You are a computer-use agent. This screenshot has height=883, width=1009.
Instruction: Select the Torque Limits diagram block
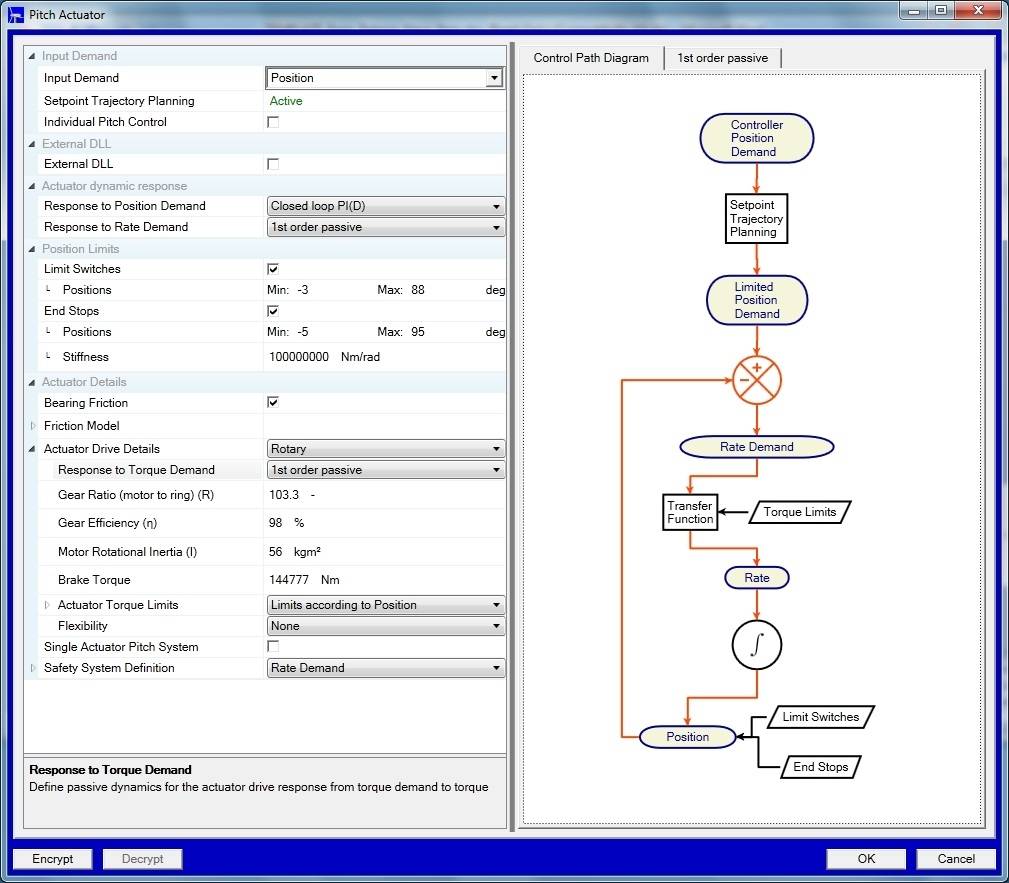[799, 512]
